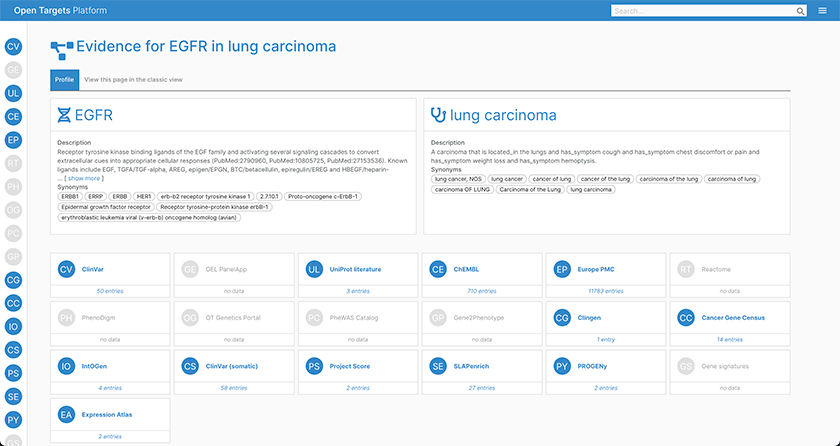Click the stethoscope icon beside lung carcinoma
Viewport: 840px width, 446px height.
[x=438, y=115]
